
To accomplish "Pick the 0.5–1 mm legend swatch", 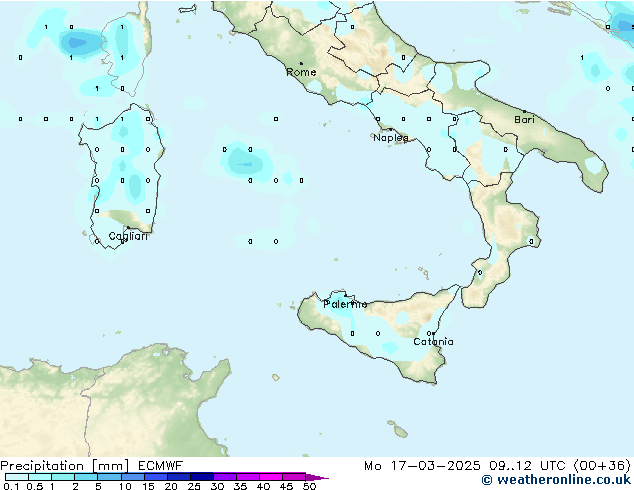I will point(40,477).
